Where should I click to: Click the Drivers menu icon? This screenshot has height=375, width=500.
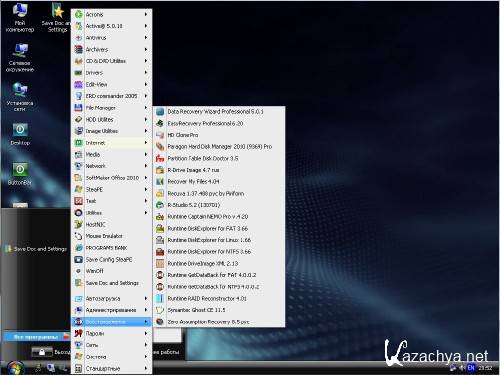[x=78, y=73]
